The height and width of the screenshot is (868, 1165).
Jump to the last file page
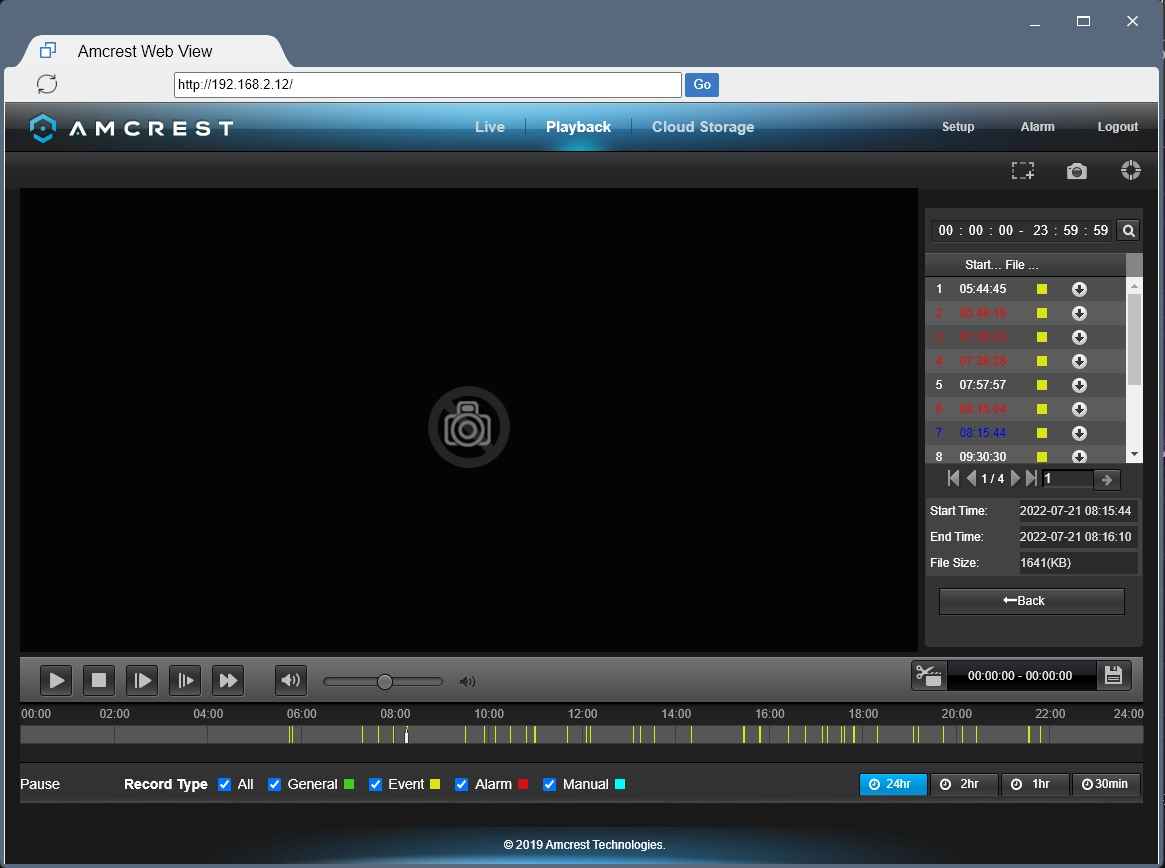coord(1031,479)
